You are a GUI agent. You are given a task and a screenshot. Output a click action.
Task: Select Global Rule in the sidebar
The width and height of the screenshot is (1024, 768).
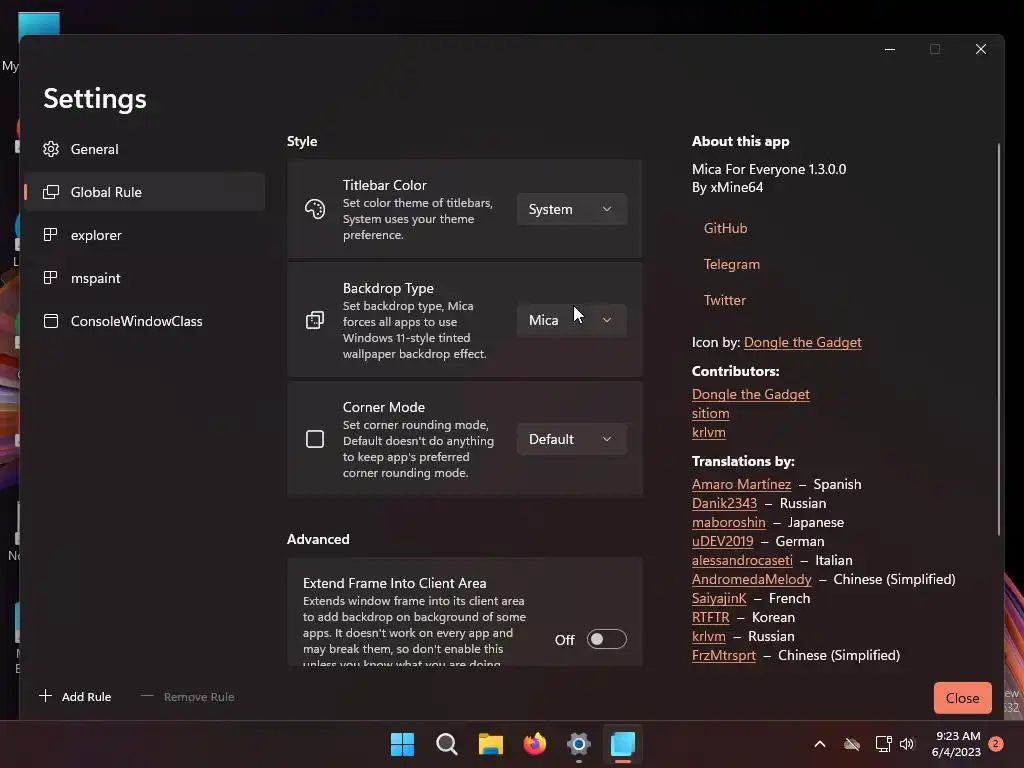point(144,192)
